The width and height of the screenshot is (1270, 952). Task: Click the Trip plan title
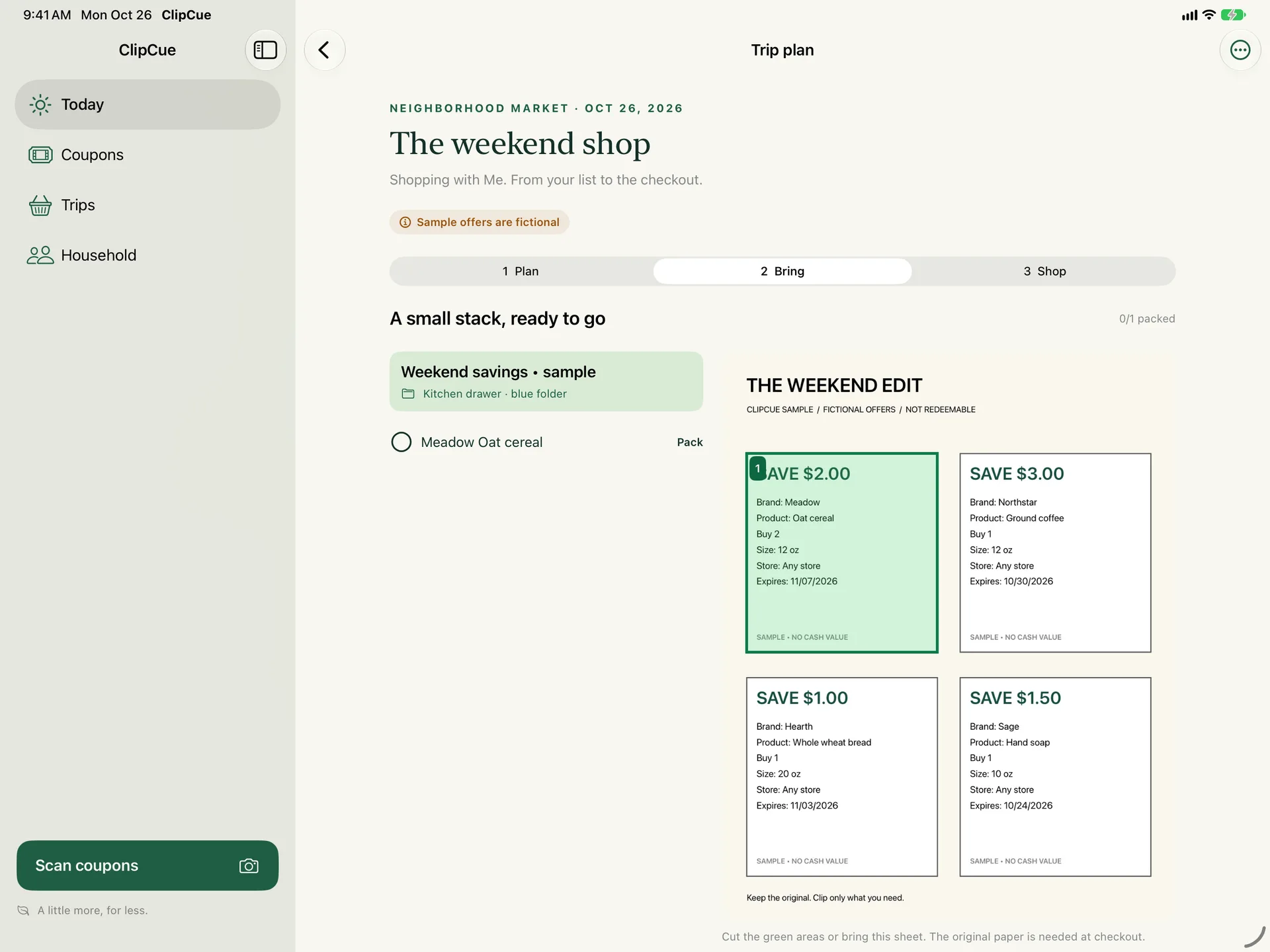(782, 50)
